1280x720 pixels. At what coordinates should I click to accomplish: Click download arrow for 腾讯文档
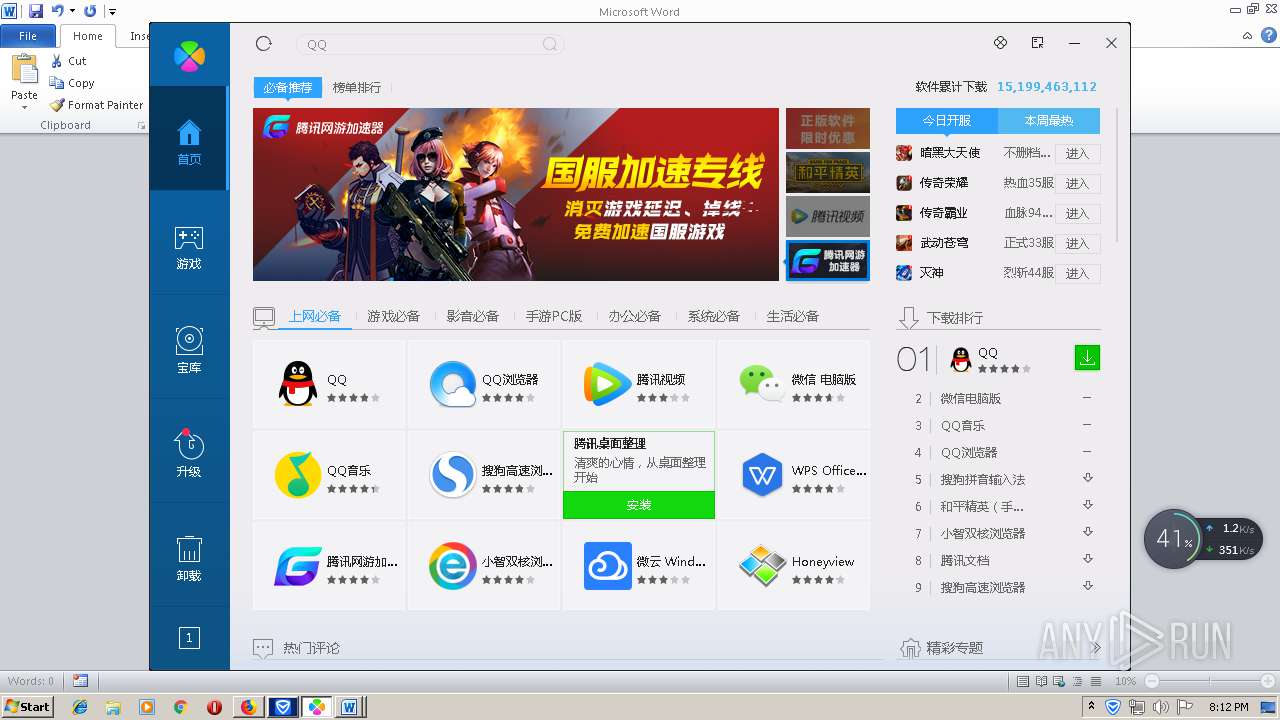click(x=1088, y=560)
